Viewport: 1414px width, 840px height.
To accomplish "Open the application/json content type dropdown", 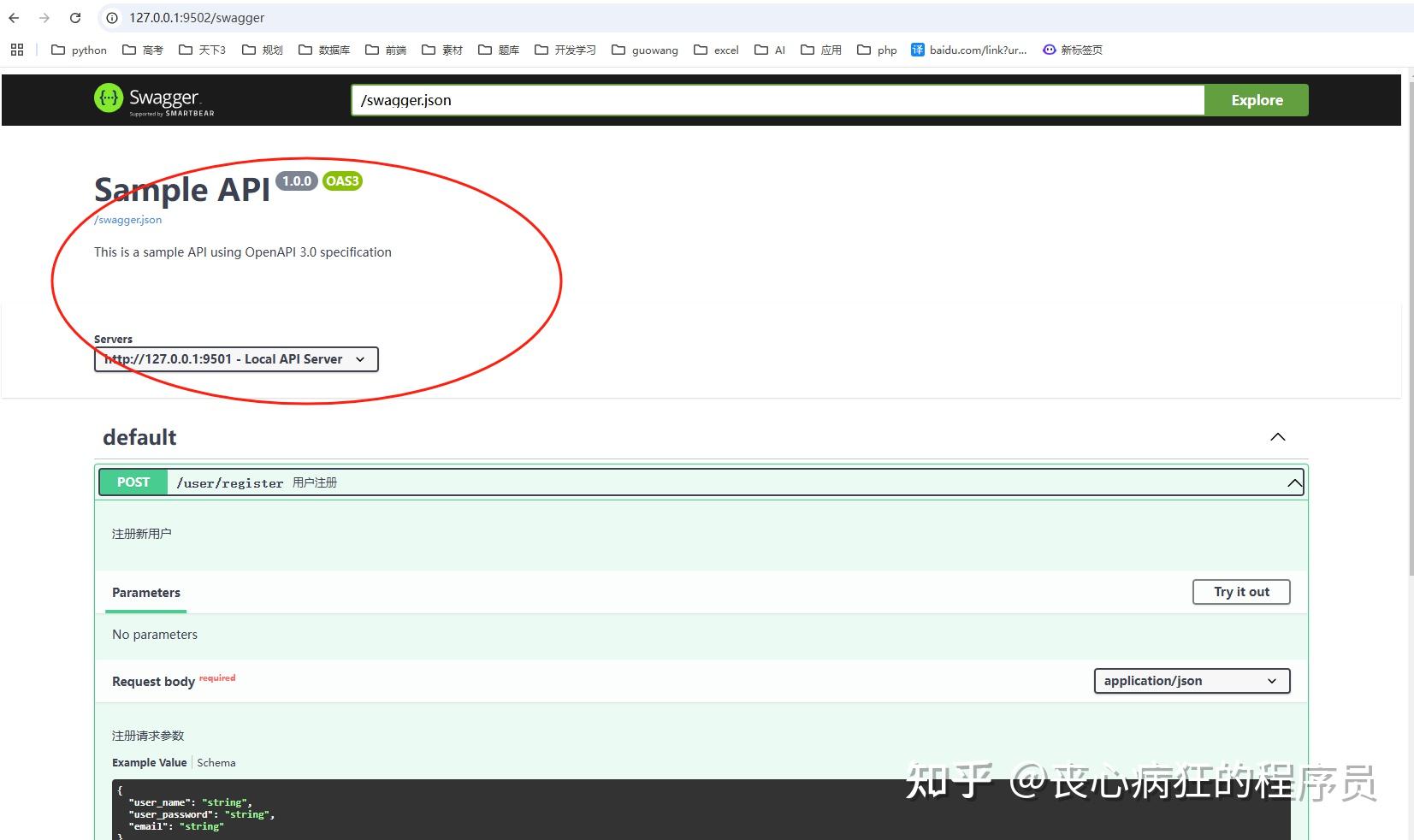I will tap(1192, 681).
